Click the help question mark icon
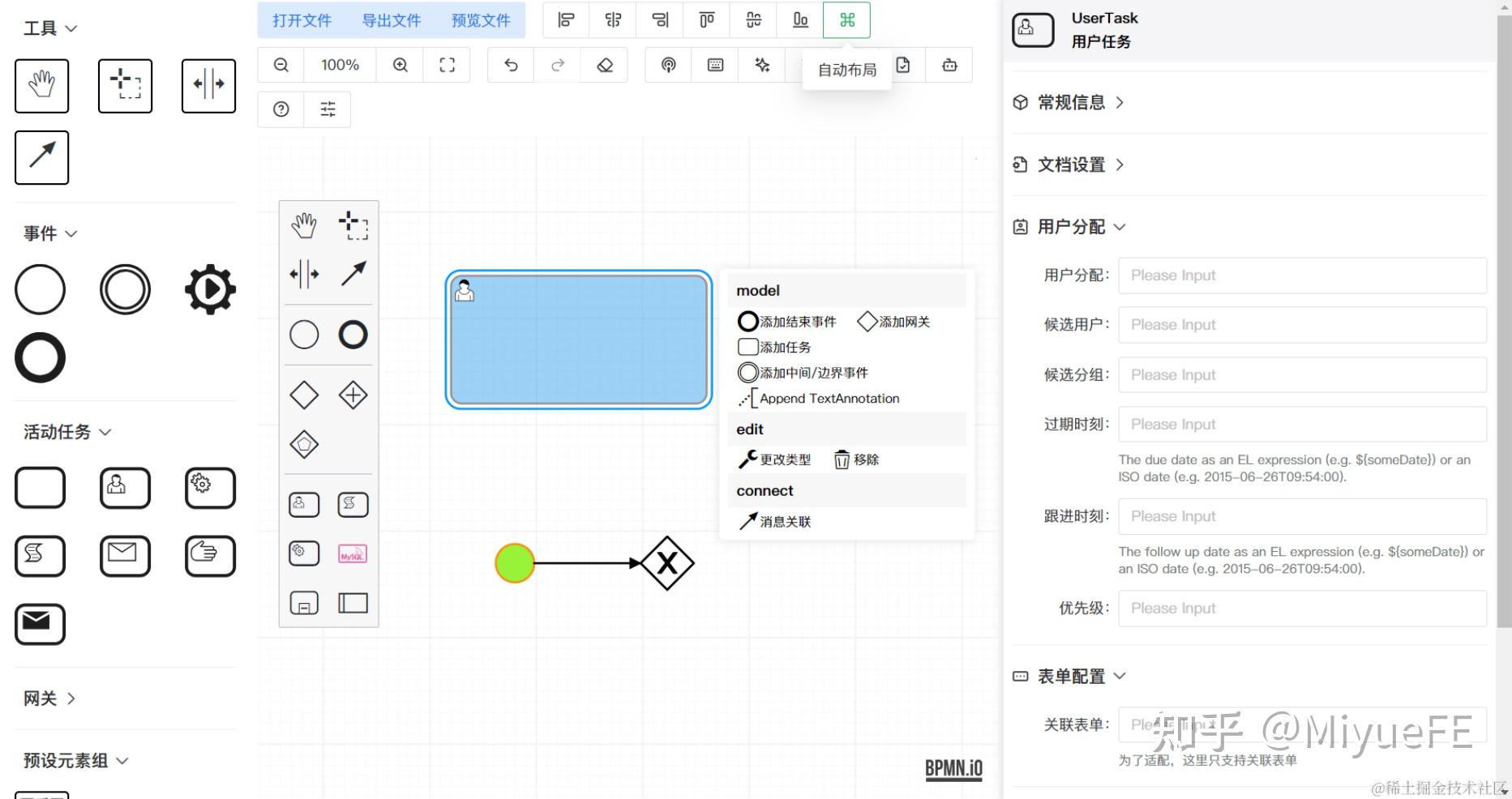This screenshot has width=1512, height=799. (x=281, y=109)
